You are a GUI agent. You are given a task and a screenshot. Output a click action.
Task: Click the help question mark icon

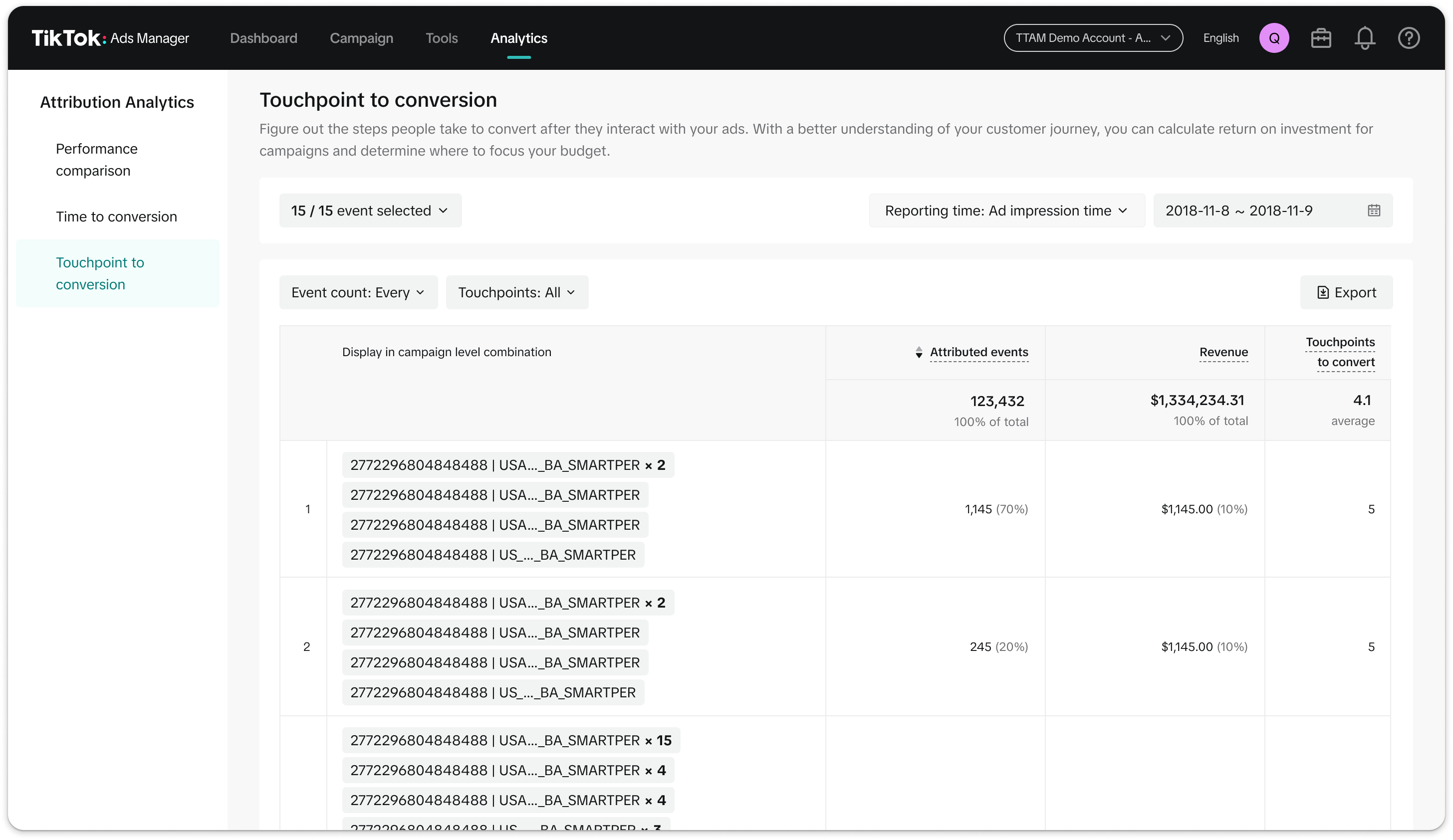pos(1408,38)
